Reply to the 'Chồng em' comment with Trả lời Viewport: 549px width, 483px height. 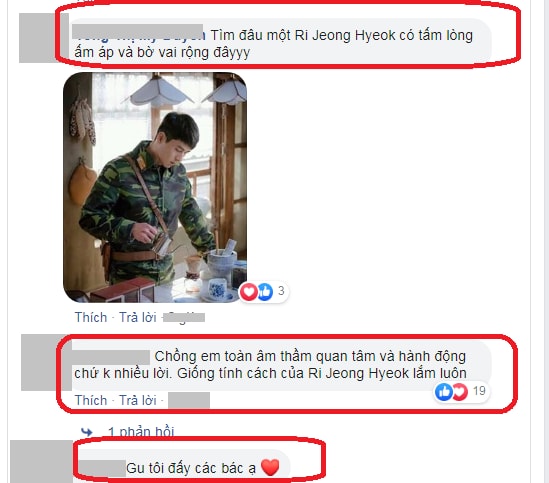coord(138,400)
